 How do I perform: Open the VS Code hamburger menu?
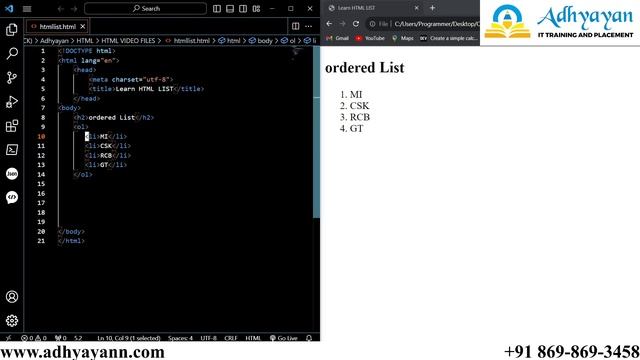click(x=27, y=9)
